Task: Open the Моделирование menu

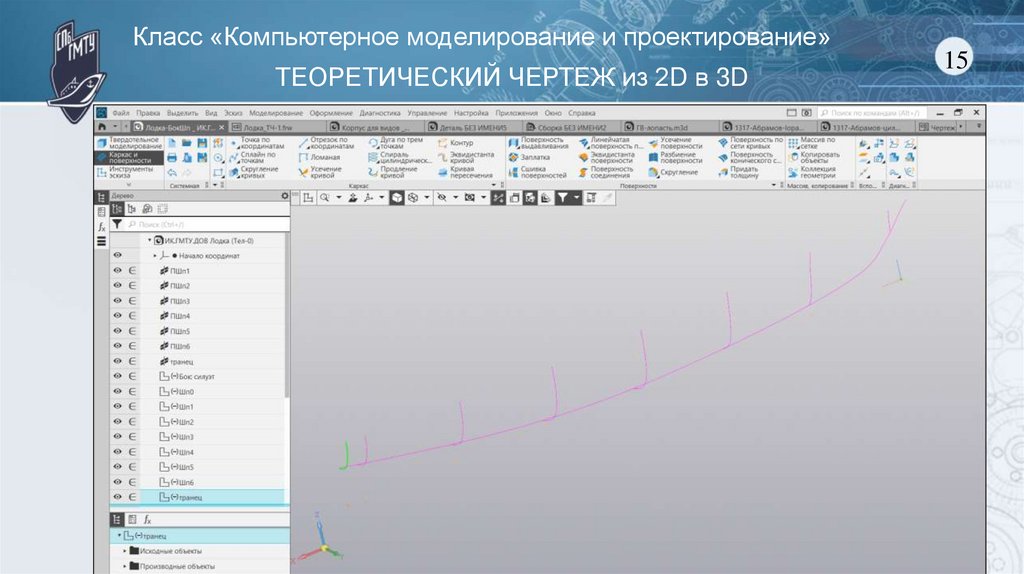Action: click(x=276, y=113)
